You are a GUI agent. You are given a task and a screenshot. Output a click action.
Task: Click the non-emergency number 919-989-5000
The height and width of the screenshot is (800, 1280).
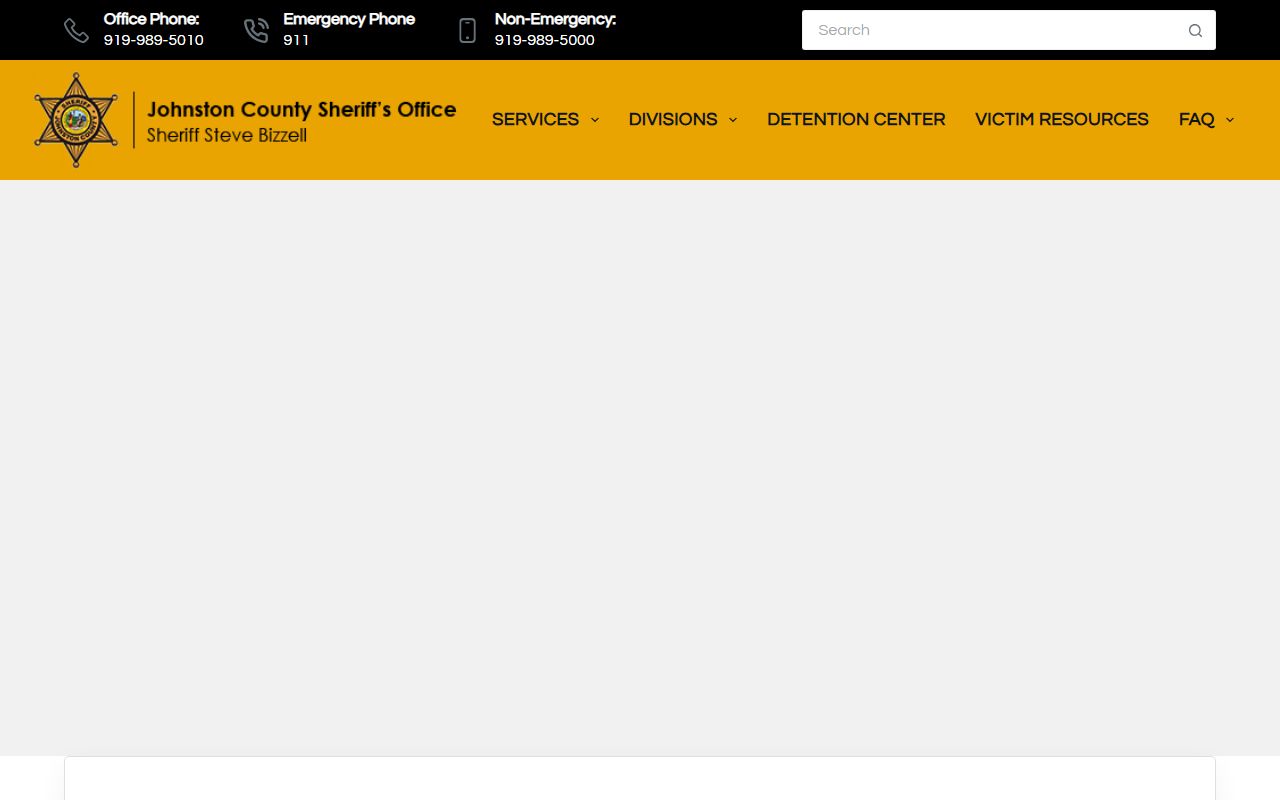coord(544,41)
